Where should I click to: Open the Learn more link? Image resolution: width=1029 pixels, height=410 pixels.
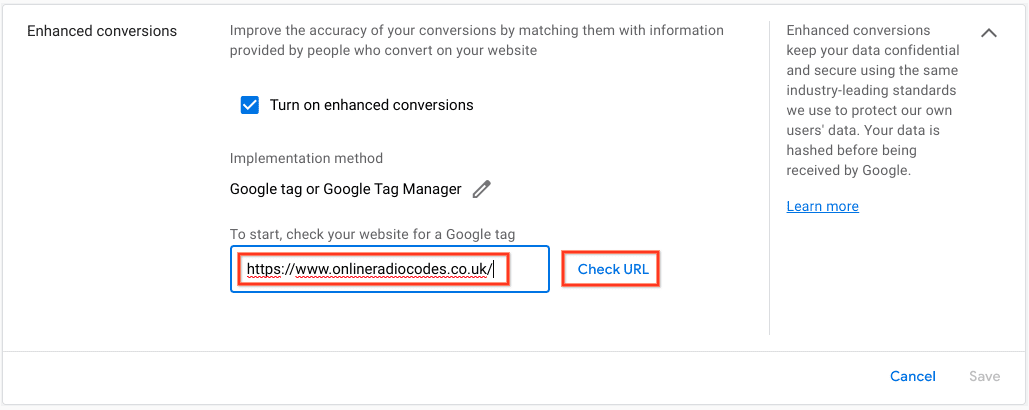point(822,206)
